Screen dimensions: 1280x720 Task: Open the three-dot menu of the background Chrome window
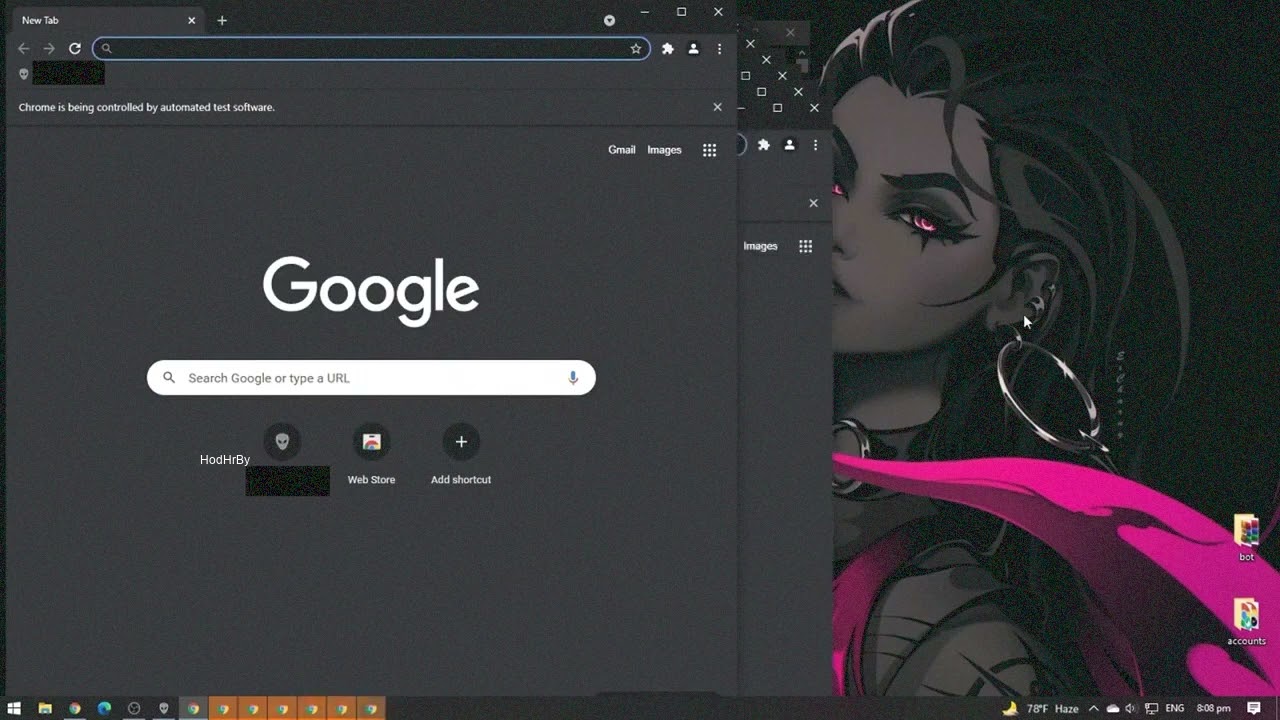pyautogui.click(x=815, y=145)
